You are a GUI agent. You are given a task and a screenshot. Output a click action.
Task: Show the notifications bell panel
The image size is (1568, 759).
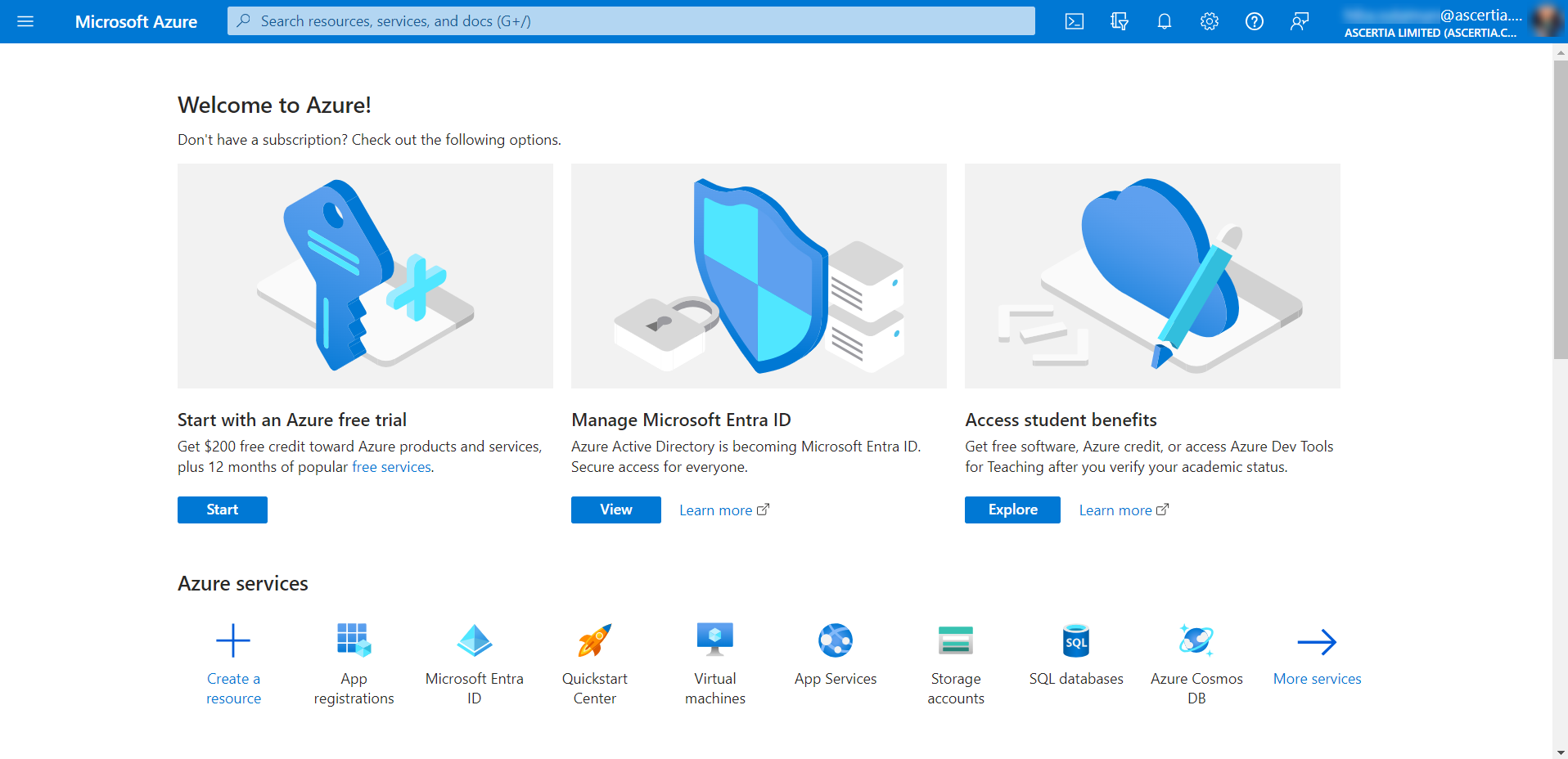(1164, 21)
